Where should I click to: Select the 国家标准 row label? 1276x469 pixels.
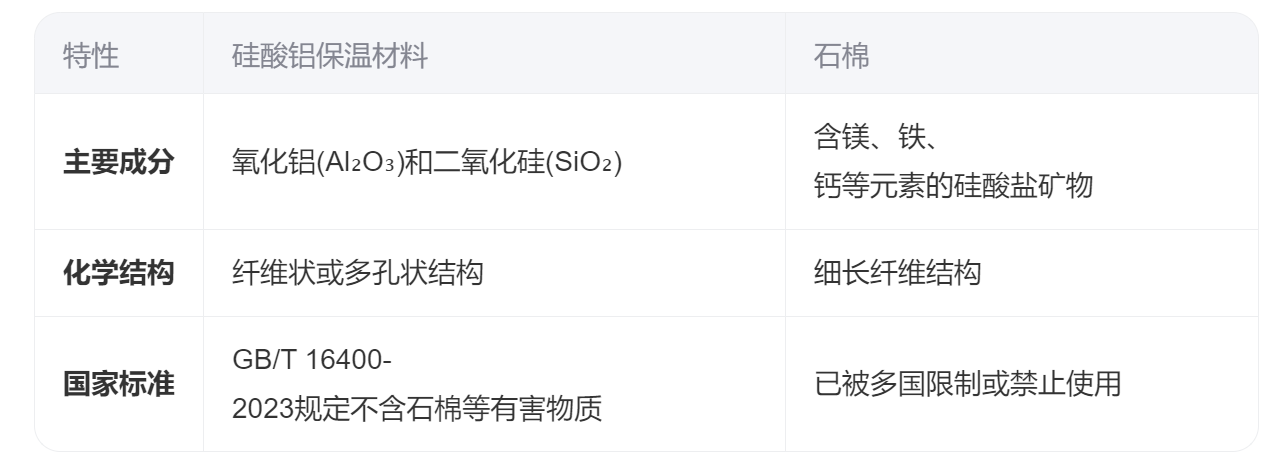[x=119, y=384]
